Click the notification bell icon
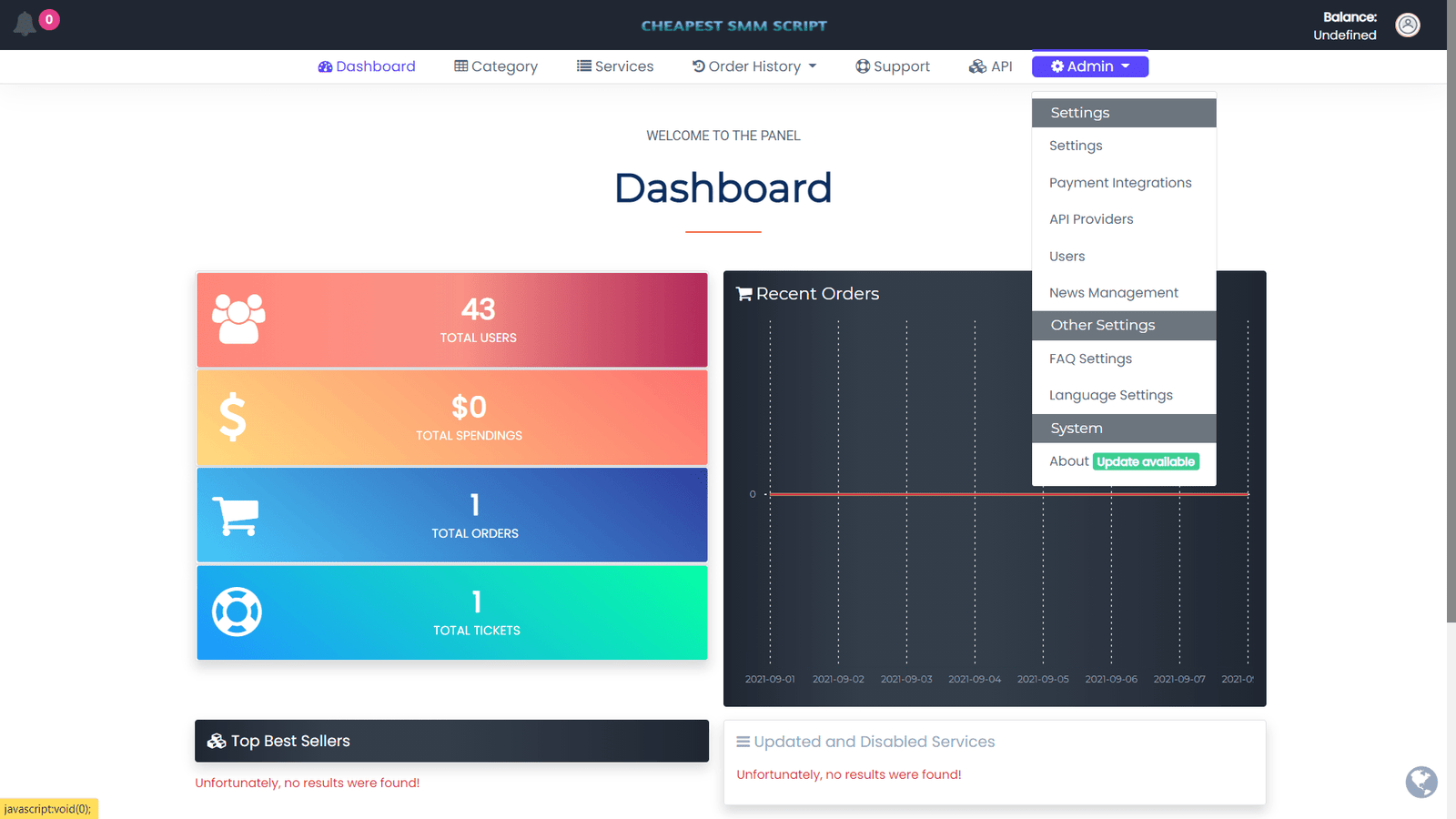 click(x=25, y=24)
